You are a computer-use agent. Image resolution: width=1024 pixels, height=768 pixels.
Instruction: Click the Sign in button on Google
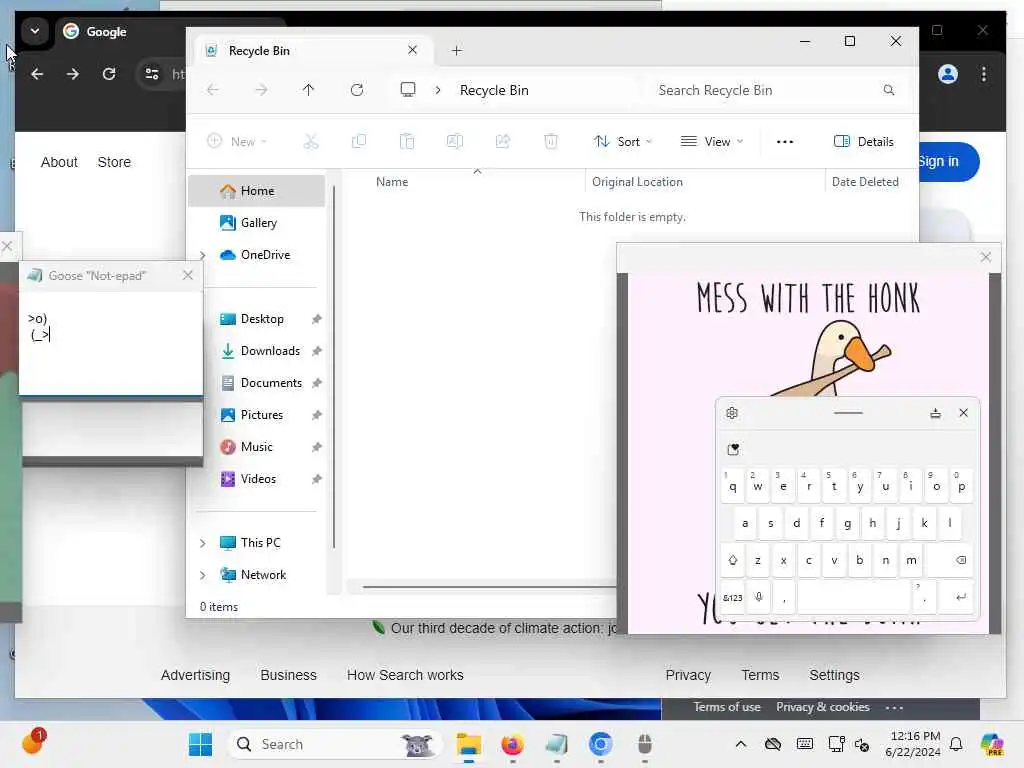point(948,161)
